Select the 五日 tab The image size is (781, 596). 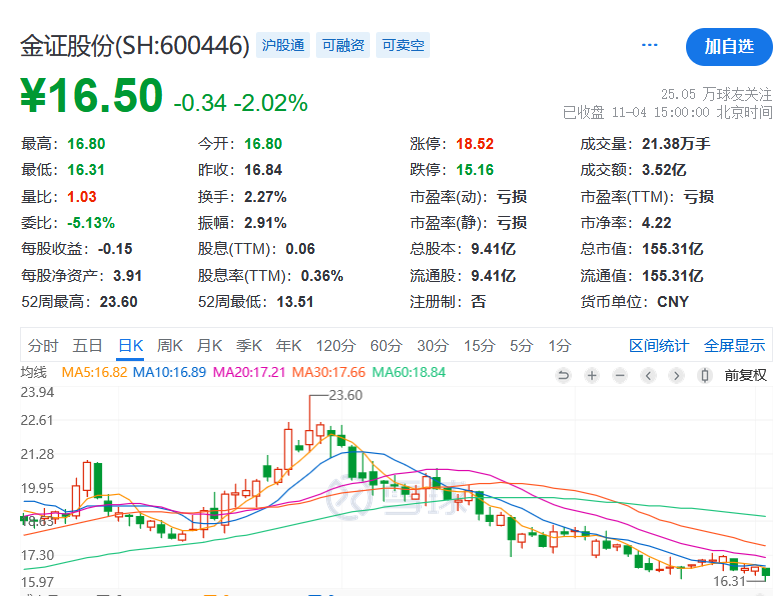[87, 346]
